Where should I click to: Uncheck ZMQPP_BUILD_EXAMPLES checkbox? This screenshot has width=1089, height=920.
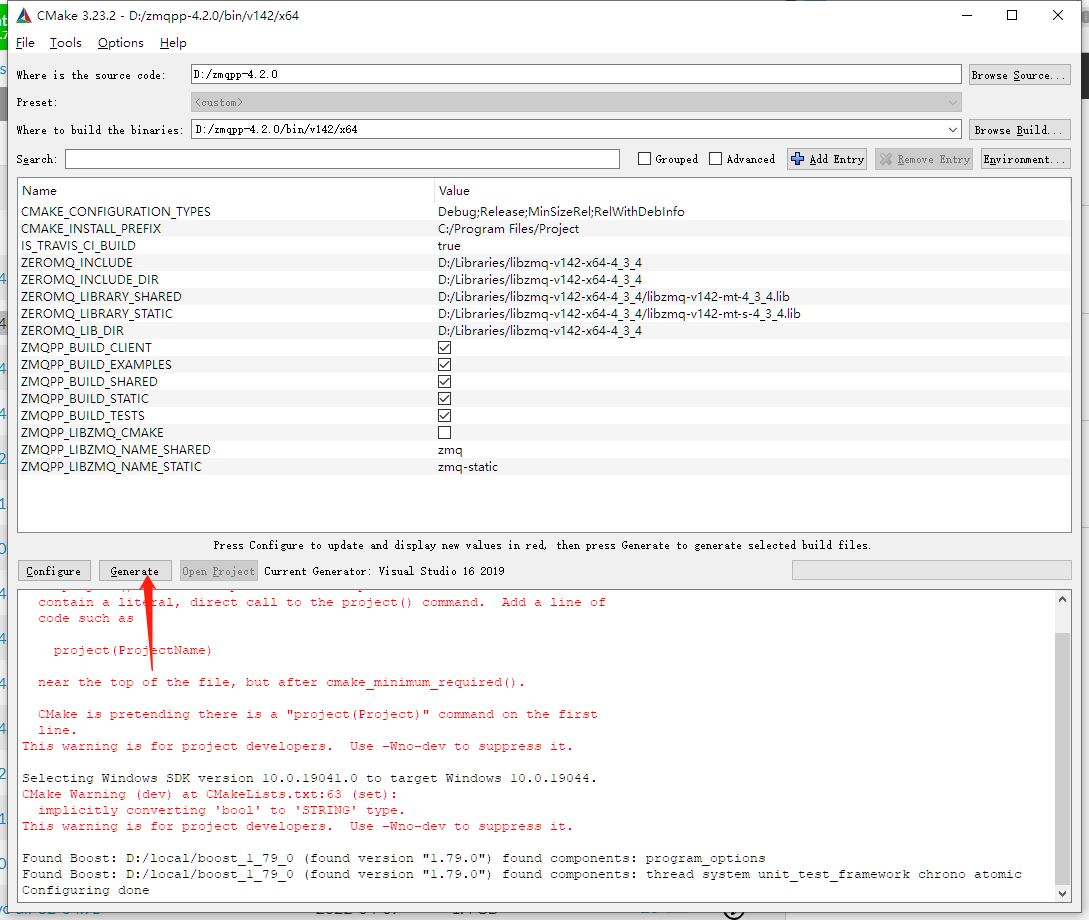point(444,365)
